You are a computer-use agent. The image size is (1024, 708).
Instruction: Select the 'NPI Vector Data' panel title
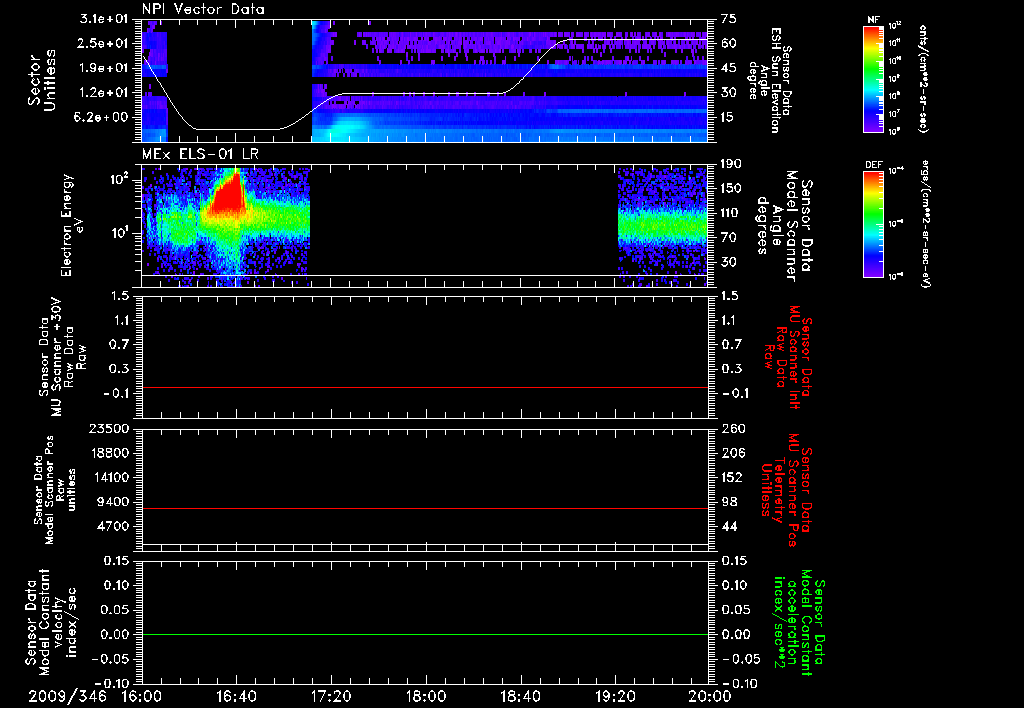(204, 9)
